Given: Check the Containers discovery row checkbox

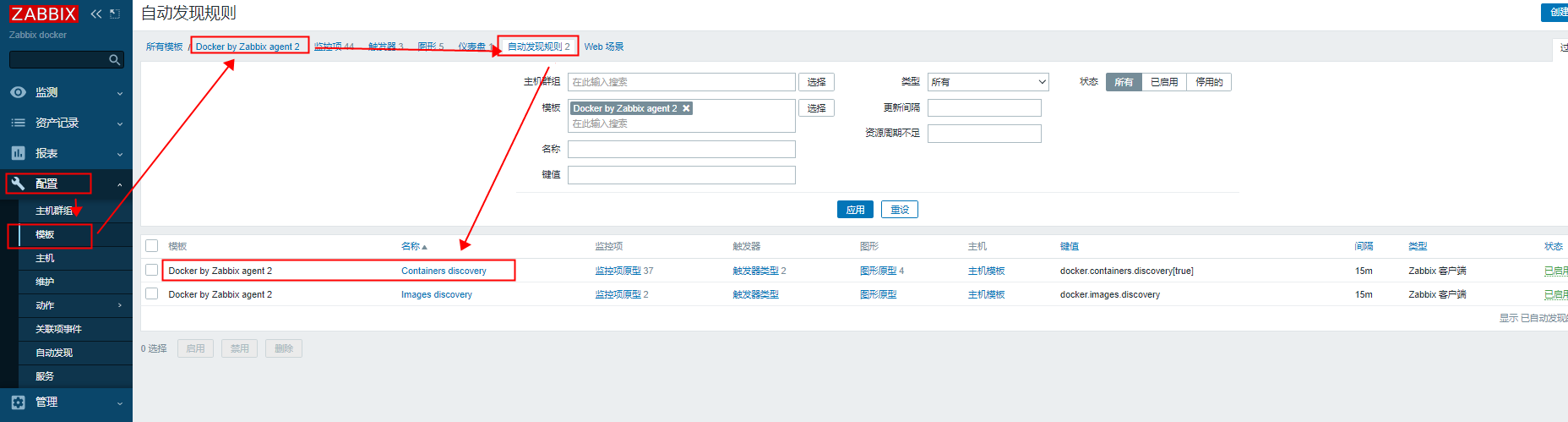Looking at the screenshot, I should 152,270.
